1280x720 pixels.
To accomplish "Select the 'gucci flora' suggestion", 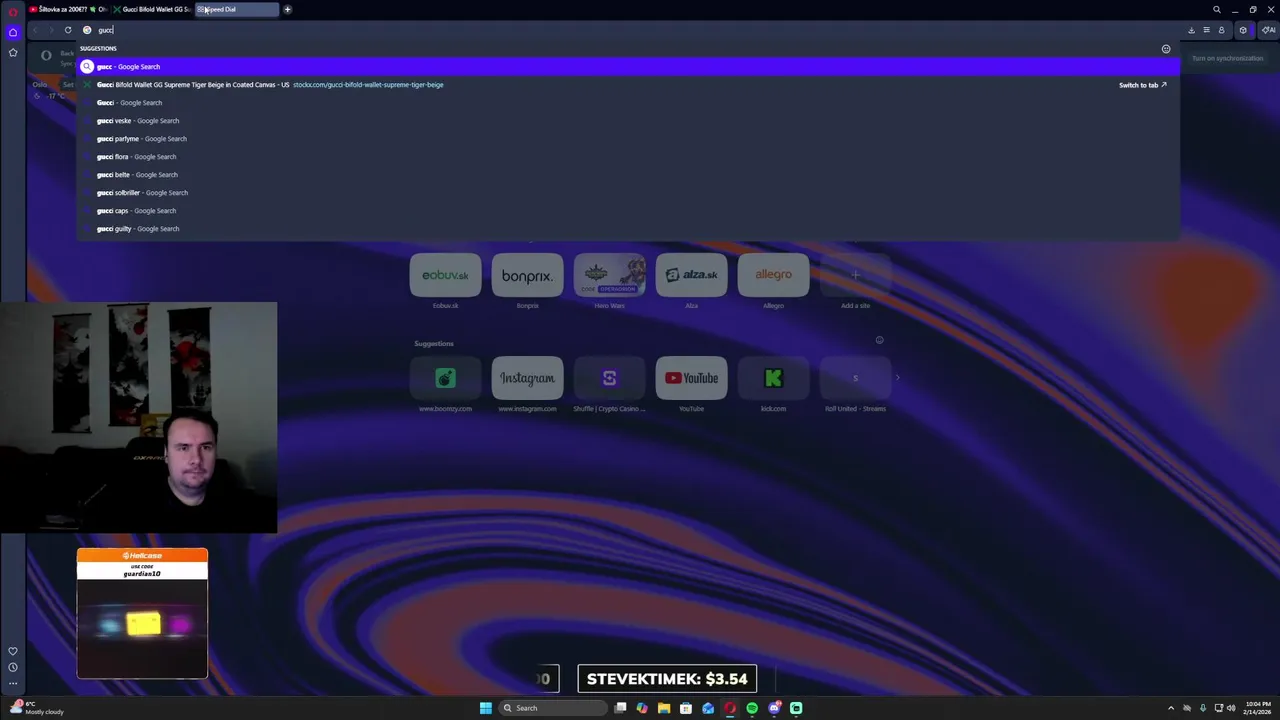I will [630, 157].
